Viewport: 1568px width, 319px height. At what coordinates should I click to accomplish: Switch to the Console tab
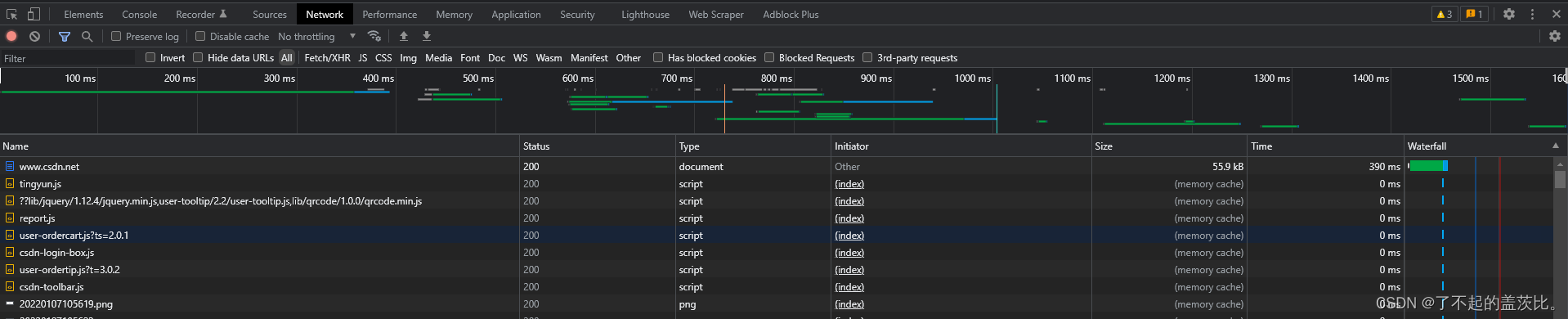[140, 14]
